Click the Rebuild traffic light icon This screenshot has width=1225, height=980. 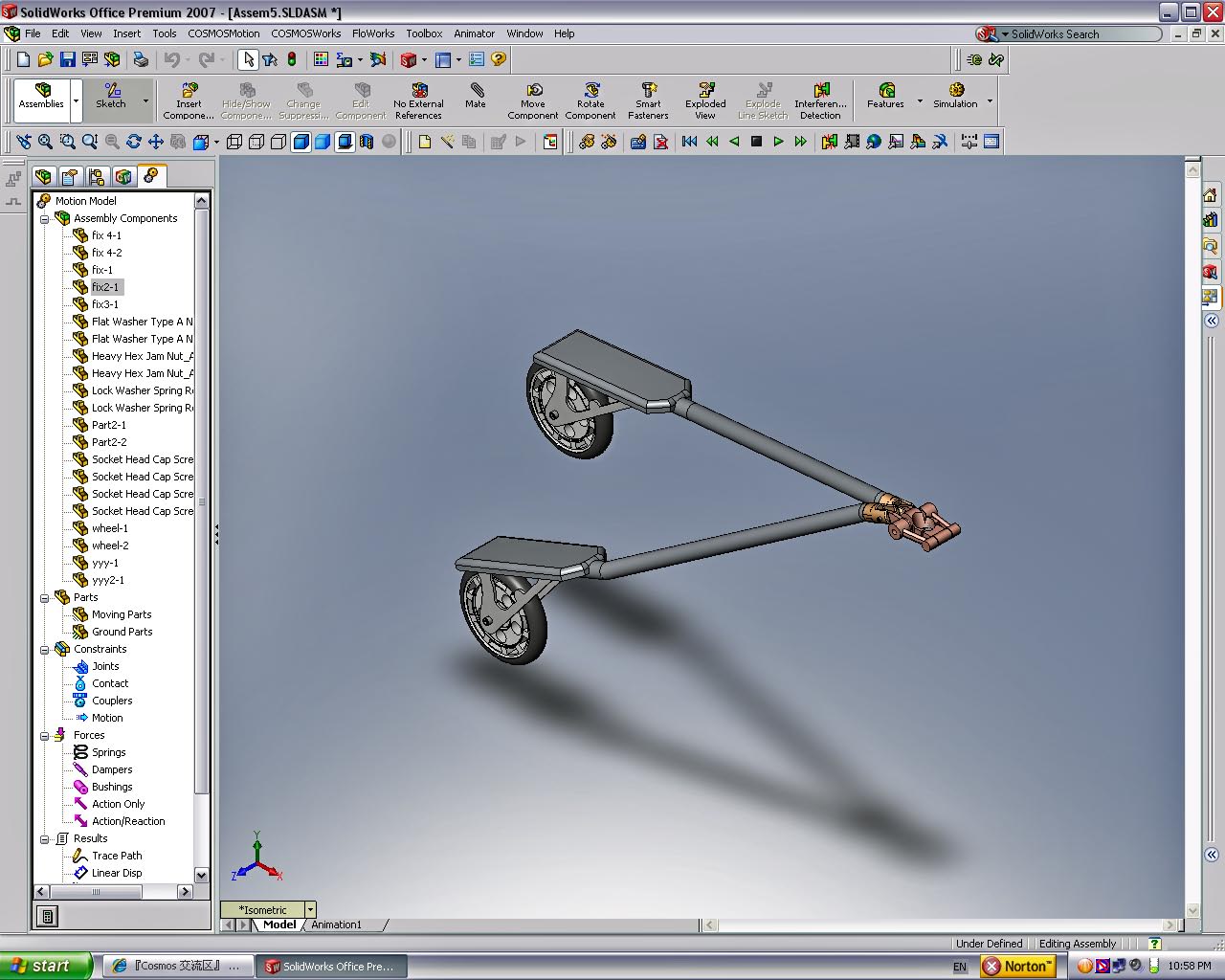(x=292, y=59)
